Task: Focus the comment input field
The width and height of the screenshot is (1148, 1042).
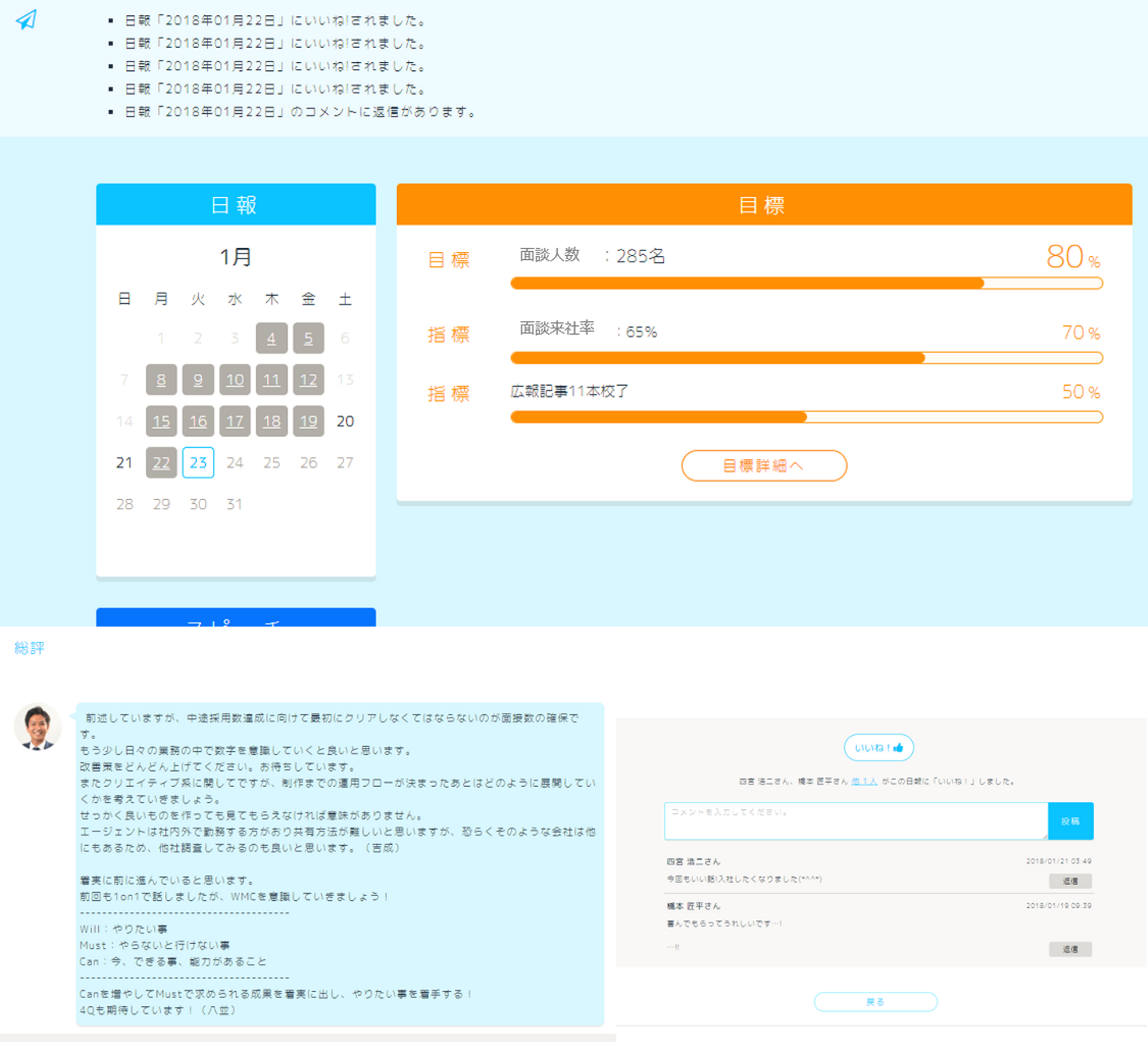Action: pyautogui.click(x=856, y=821)
